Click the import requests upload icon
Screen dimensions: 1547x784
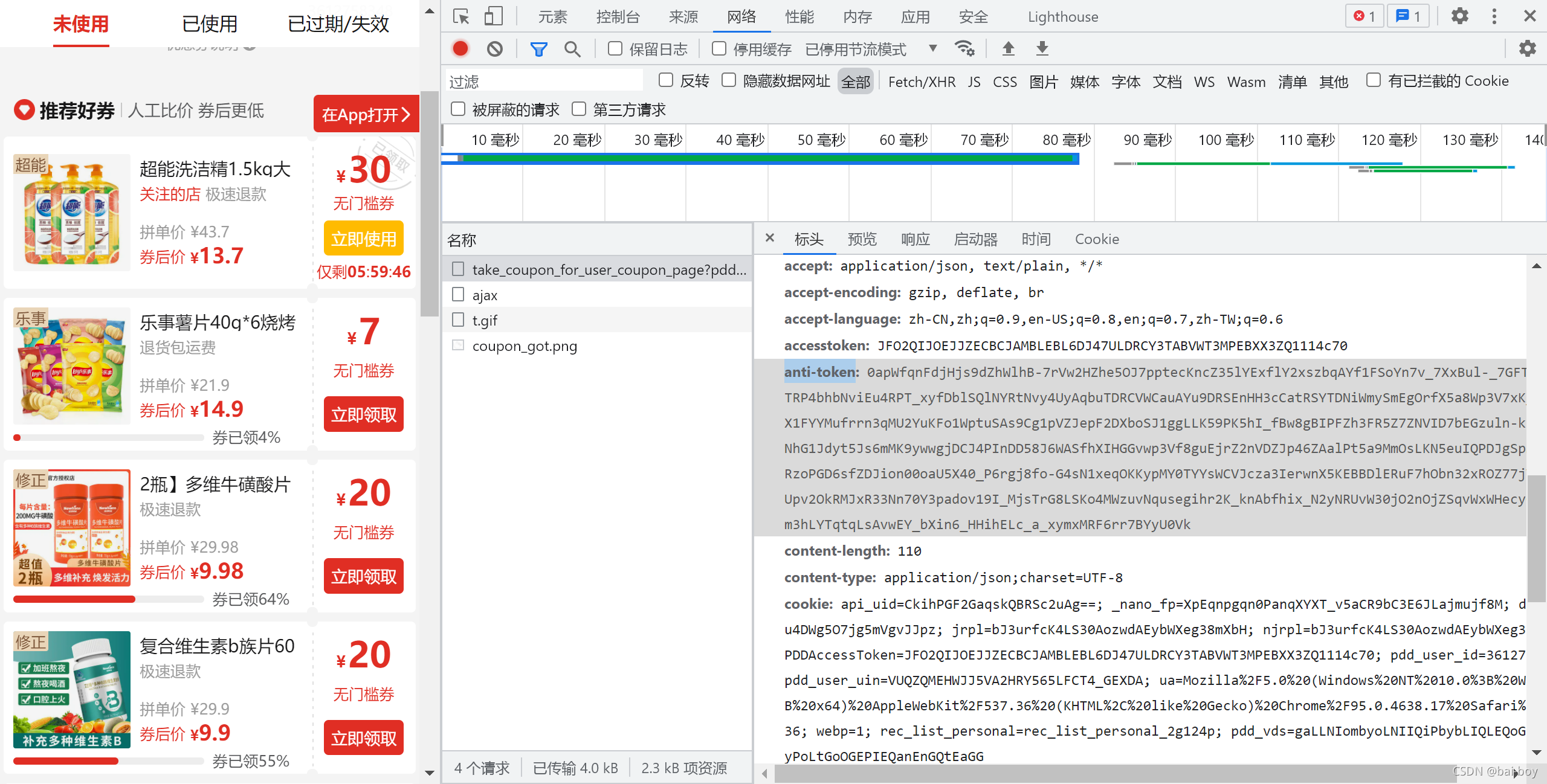point(1005,49)
